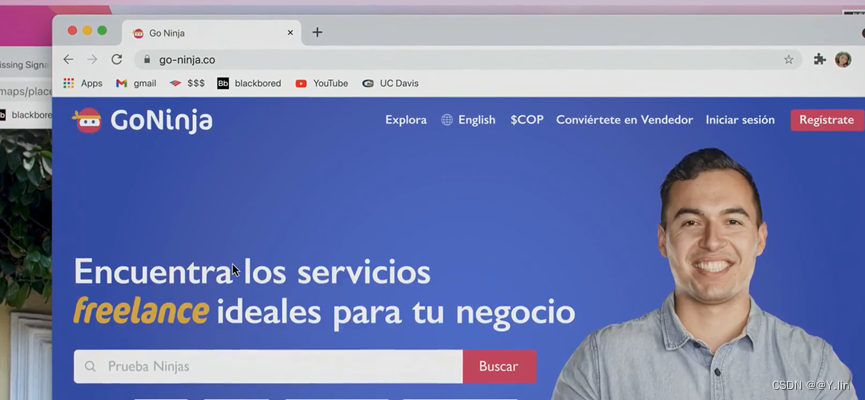The image size is (865, 400).
Task: Click the red close window button
Action: [x=72, y=30]
